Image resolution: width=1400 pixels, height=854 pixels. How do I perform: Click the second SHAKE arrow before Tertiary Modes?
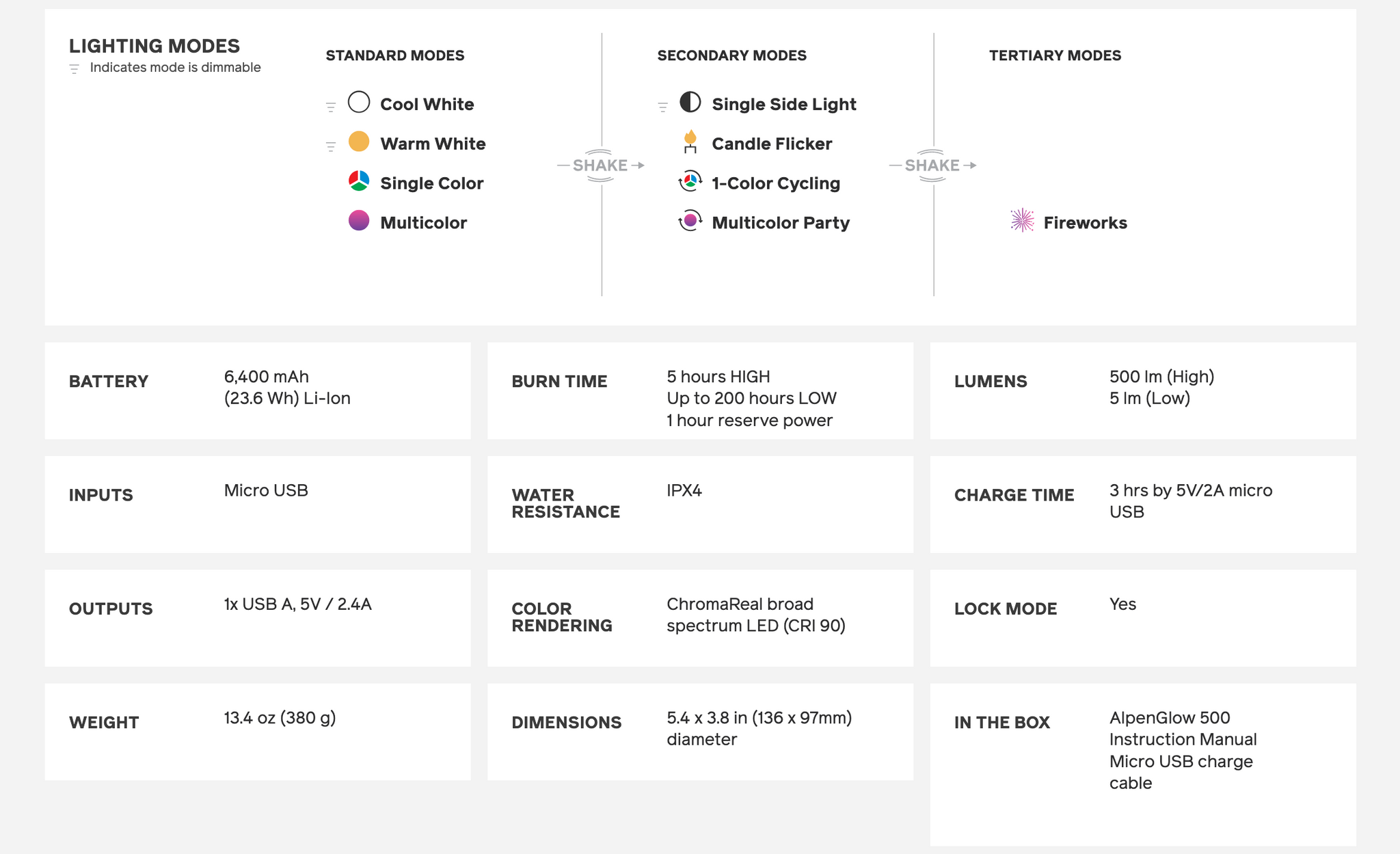click(933, 165)
